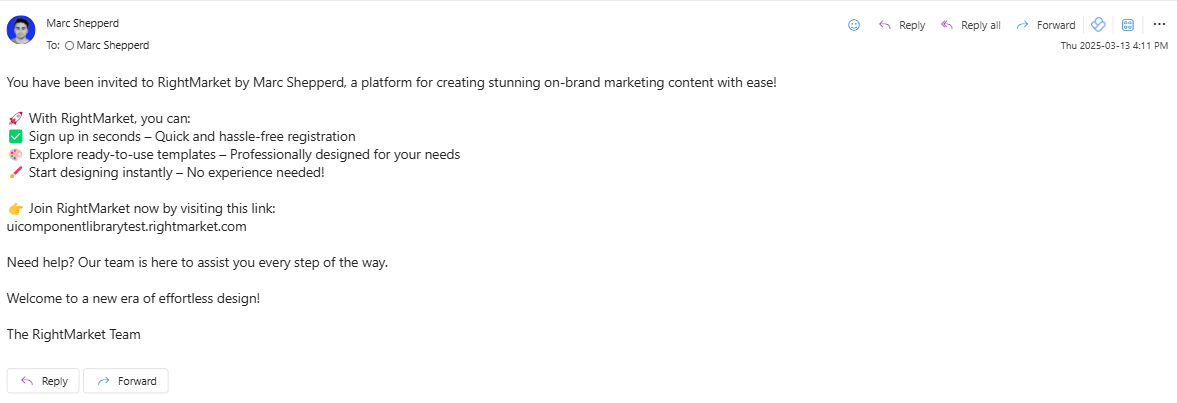Click Reply in the message header toolbar

pyautogui.click(x=901, y=25)
